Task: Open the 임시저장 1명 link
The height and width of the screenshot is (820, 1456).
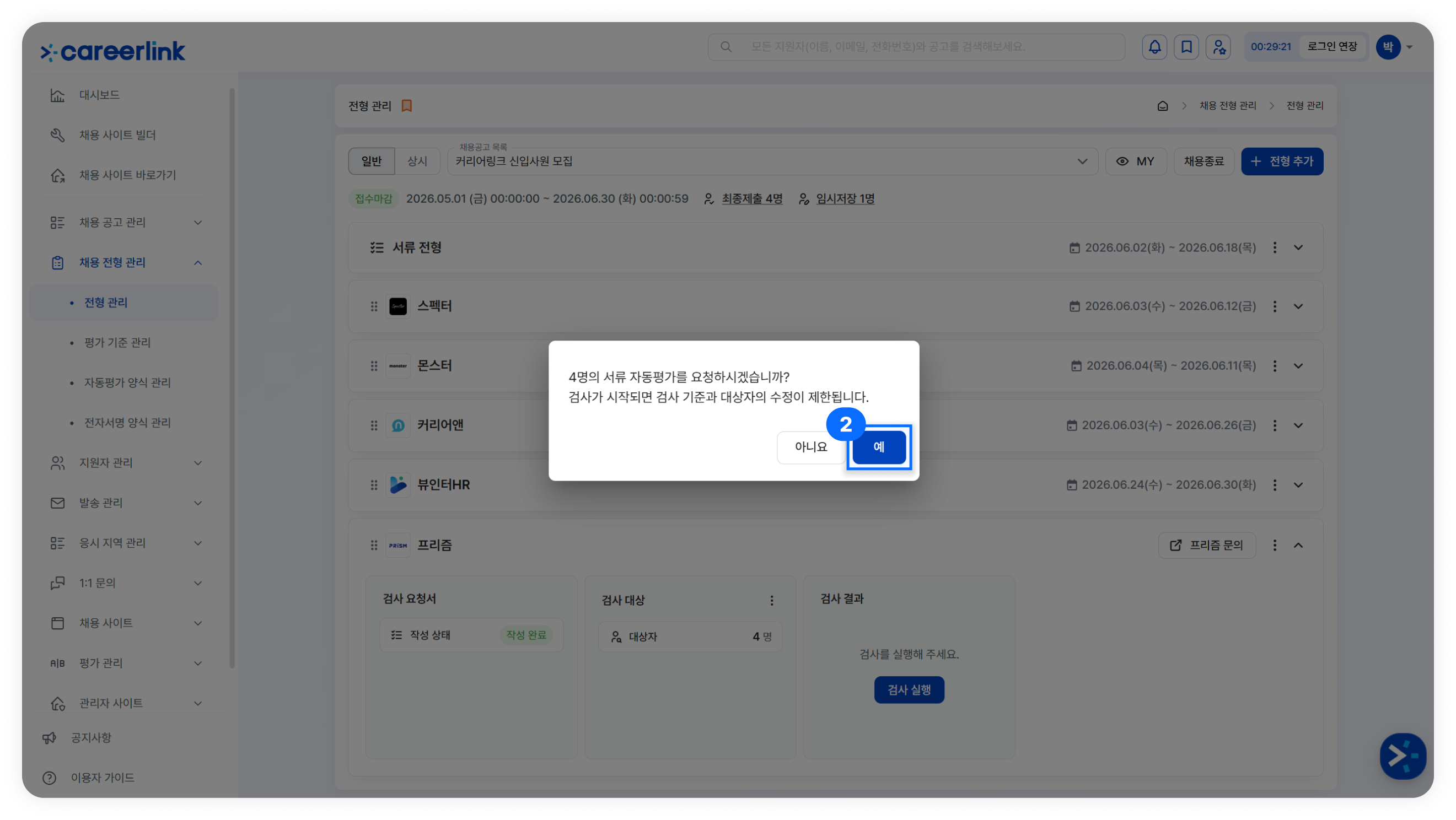Action: click(845, 199)
